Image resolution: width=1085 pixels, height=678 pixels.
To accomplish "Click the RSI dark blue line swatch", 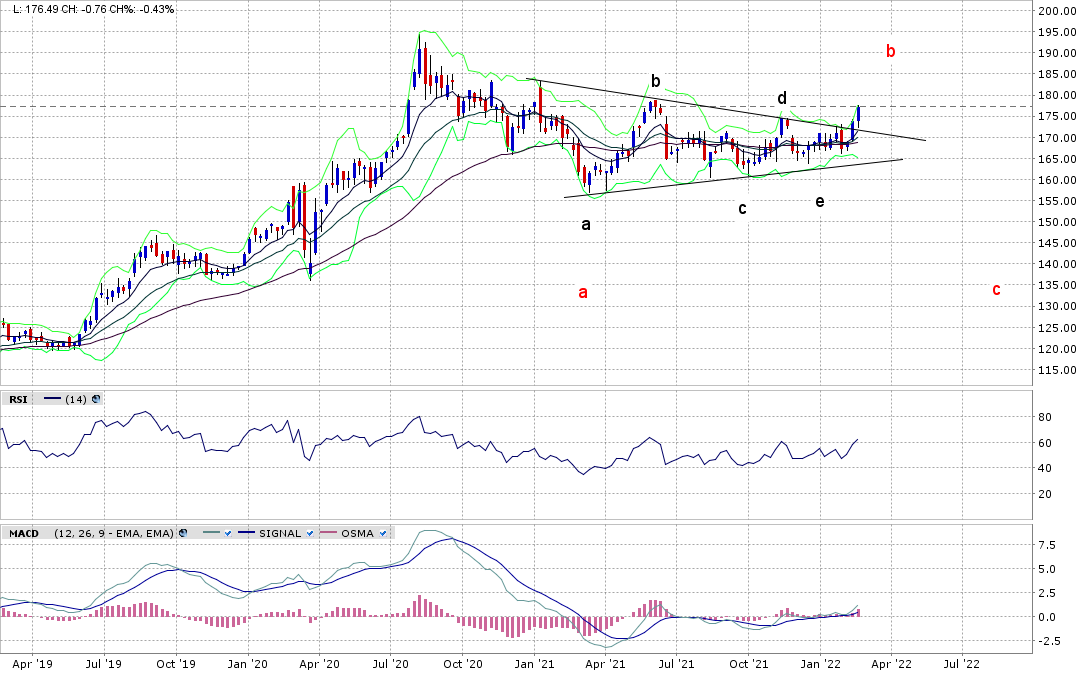I will point(53,399).
